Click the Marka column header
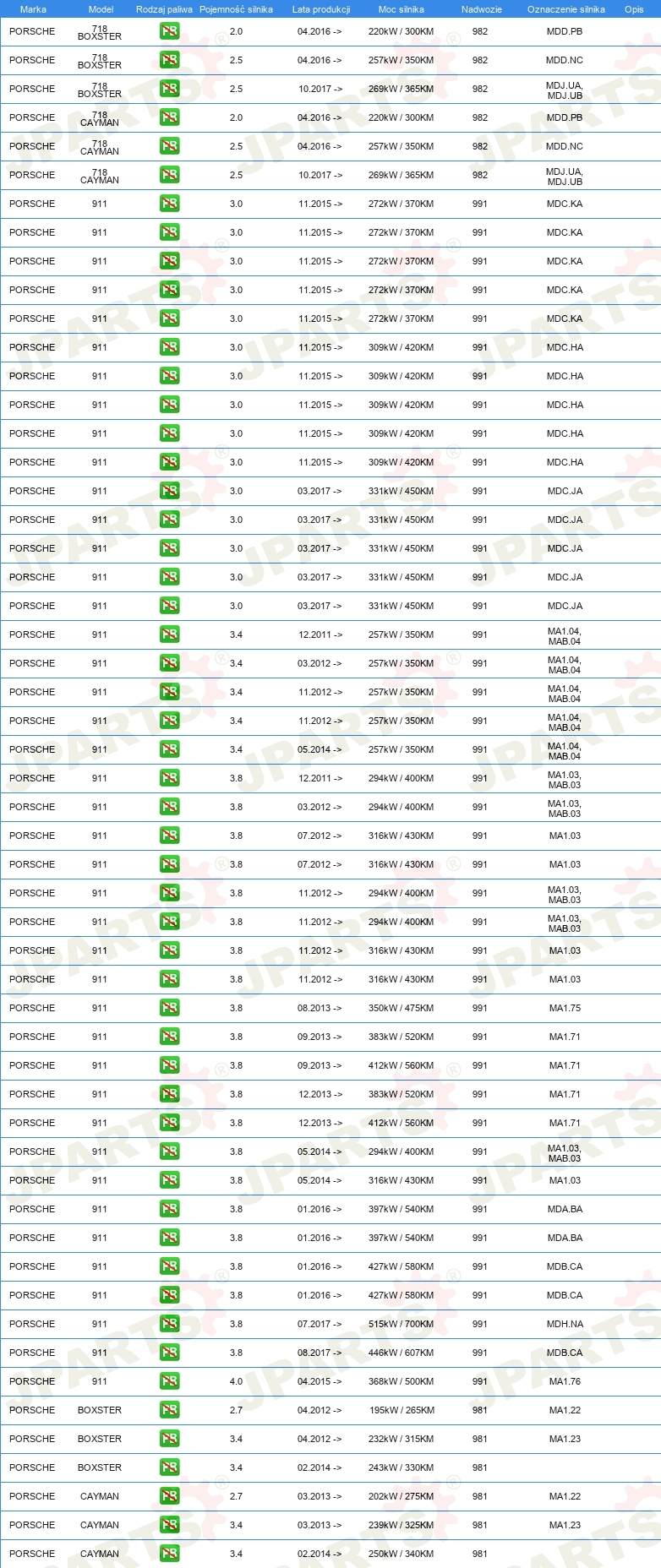The width and height of the screenshot is (661, 1568). point(33,9)
